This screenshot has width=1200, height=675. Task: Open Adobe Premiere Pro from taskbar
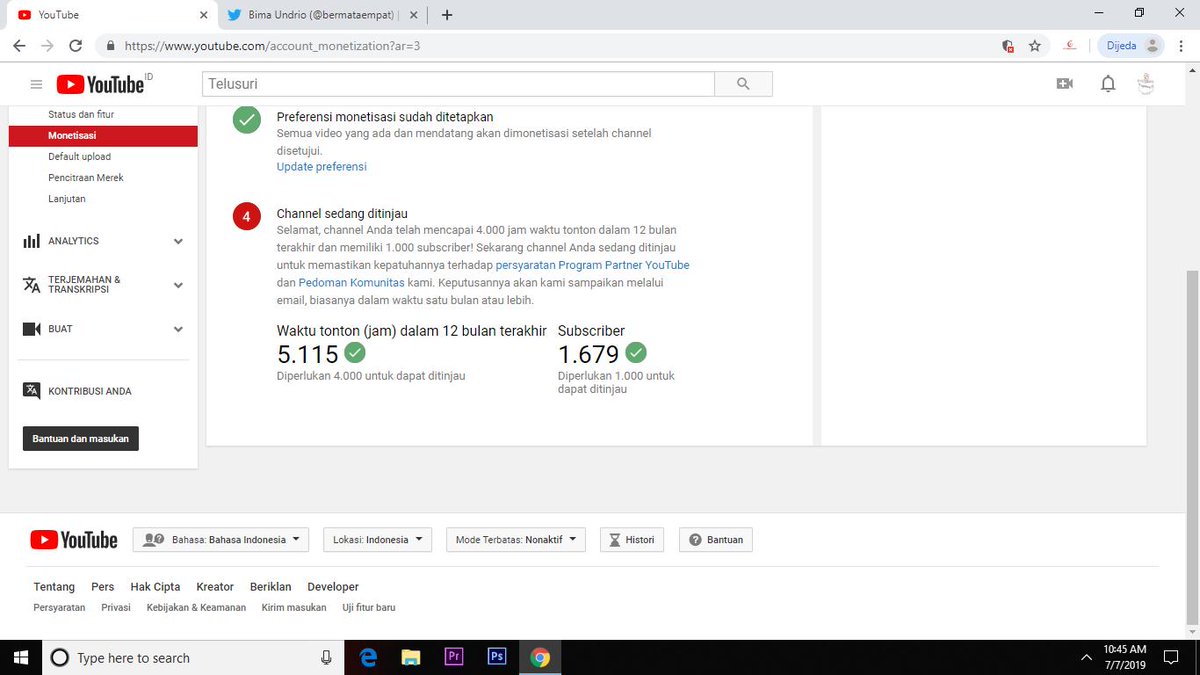pos(454,657)
